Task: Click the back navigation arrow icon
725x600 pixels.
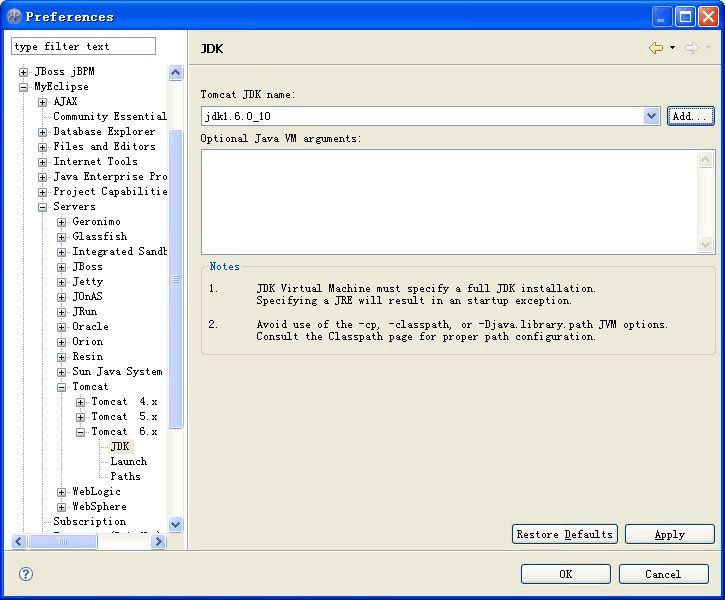Action: pos(656,48)
